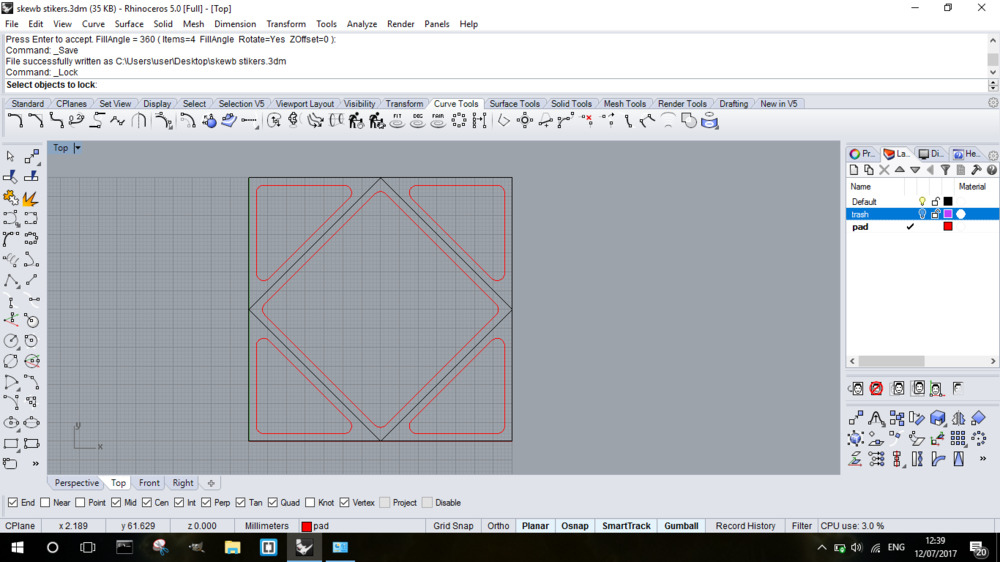Click the Rectangle tool in left sidebar
The image size is (1000, 562).
click(11, 443)
